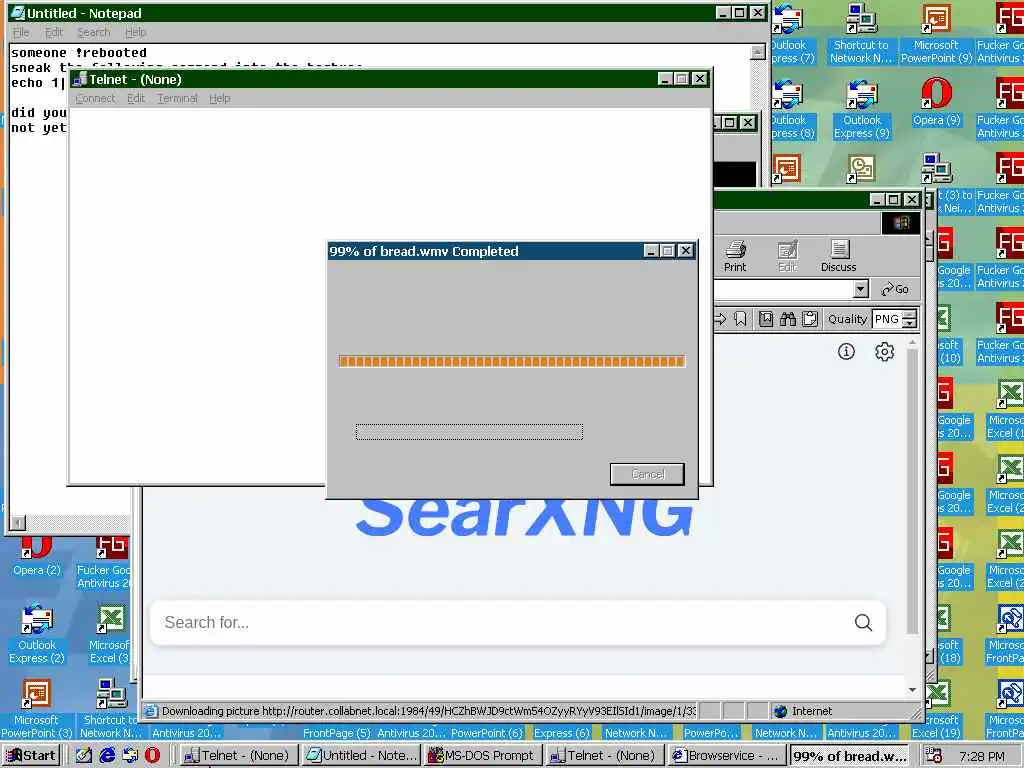Click the dotted focus box under the progress bar
Viewport: 1024px width, 768px height.
click(469, 432)
